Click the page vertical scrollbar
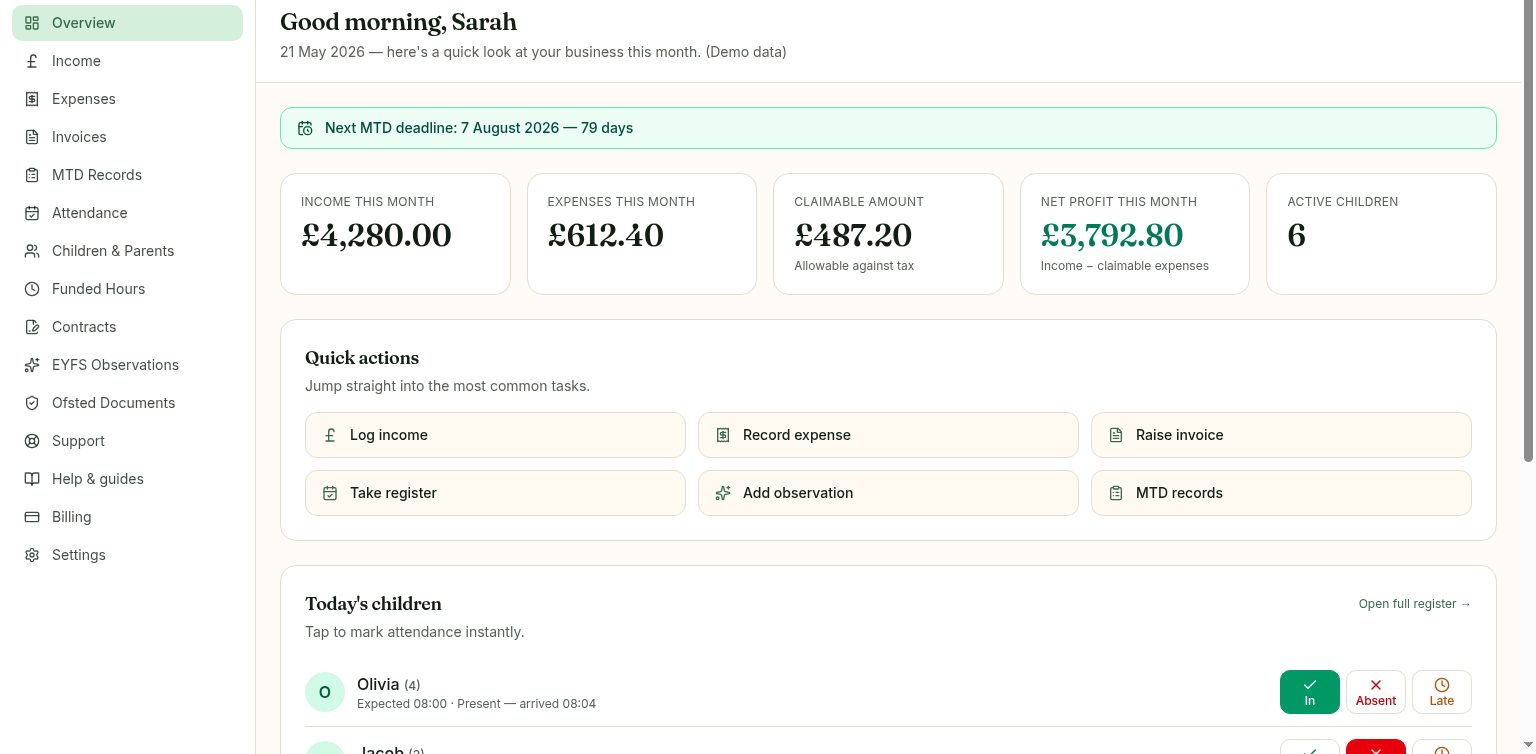The height and width of the screenshot is (754, 1536). coord(1528,230)
